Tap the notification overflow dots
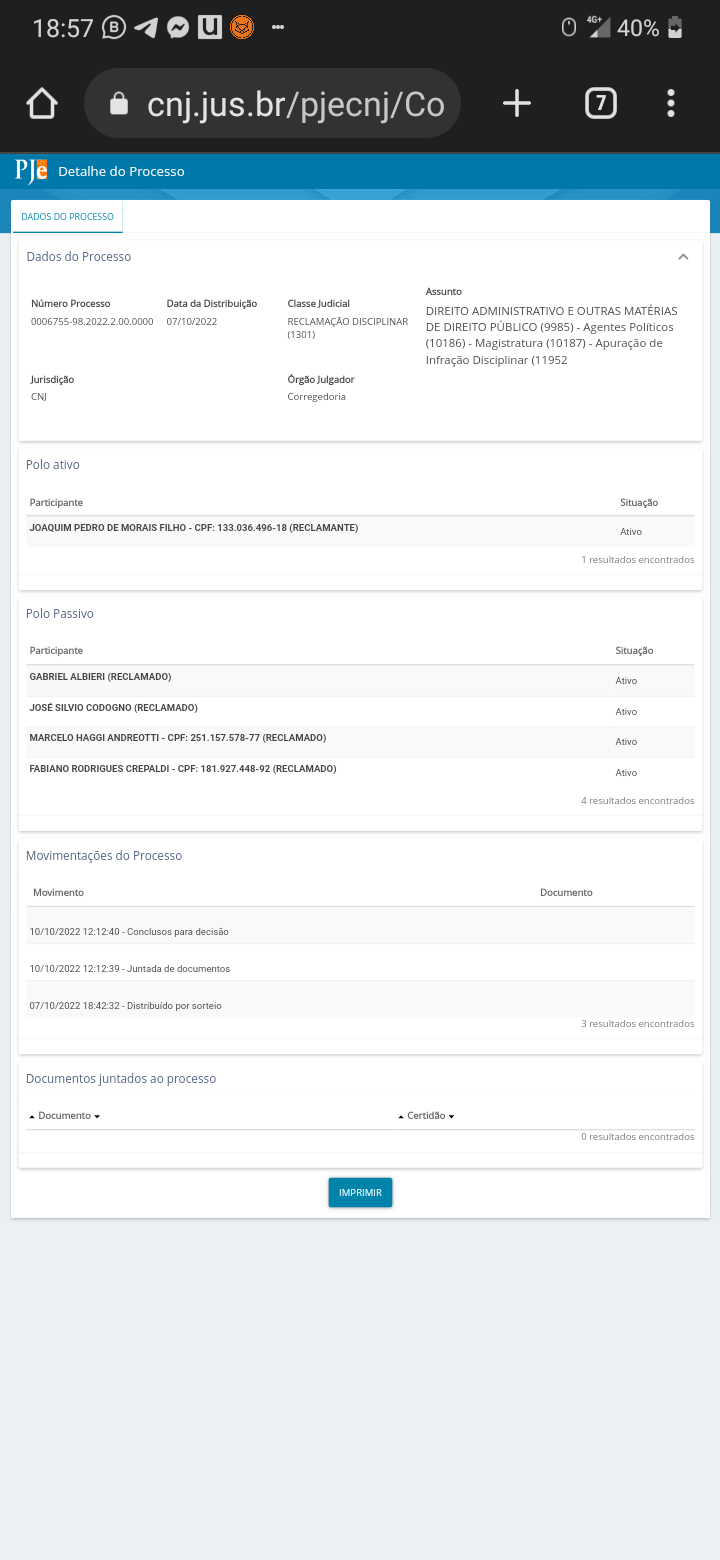This screenshot has height=1560, width=720. click(x=278, y=28)
